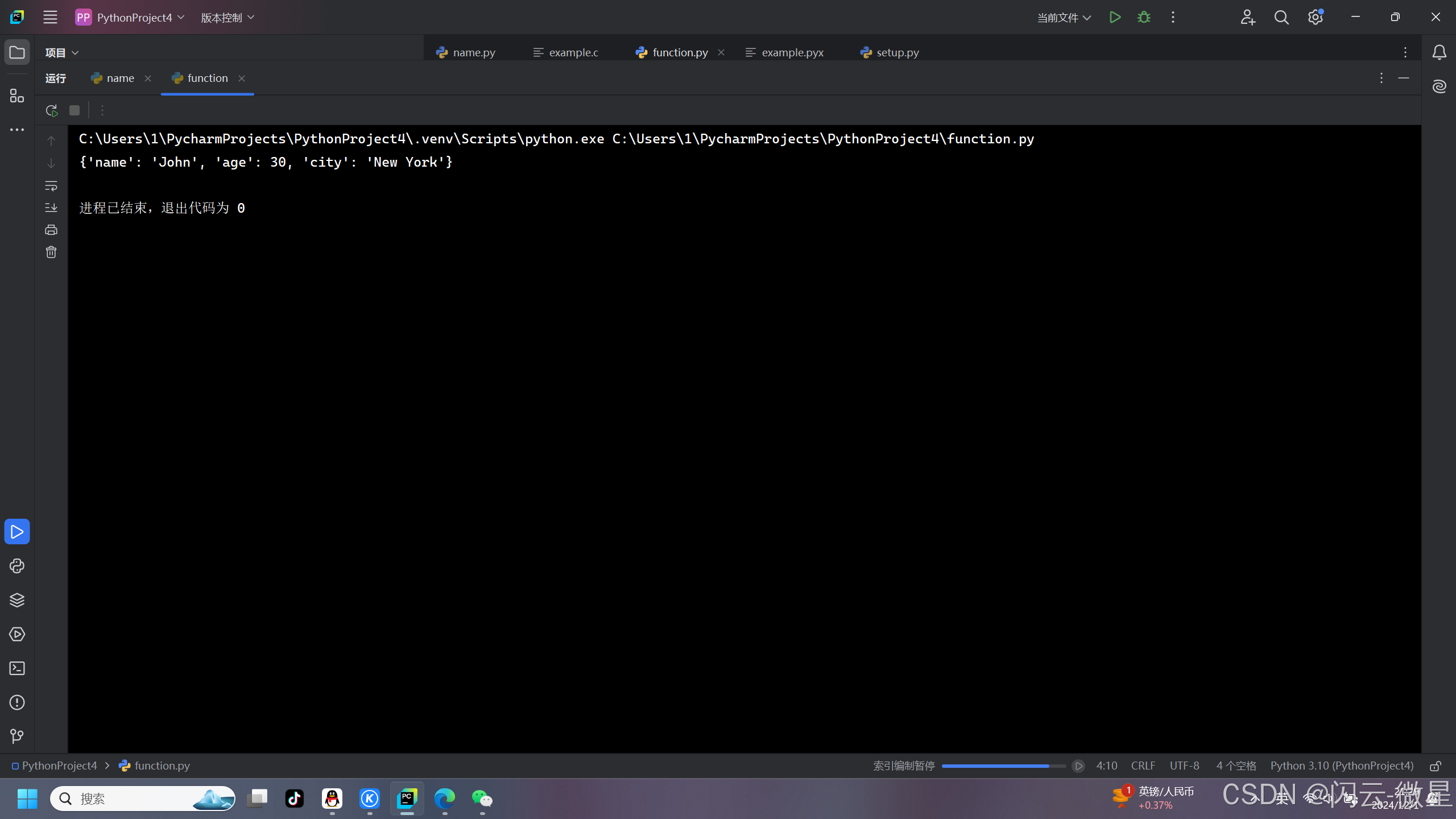
Task: Click 索引编制暂停 status text
Action: [904, 766]
